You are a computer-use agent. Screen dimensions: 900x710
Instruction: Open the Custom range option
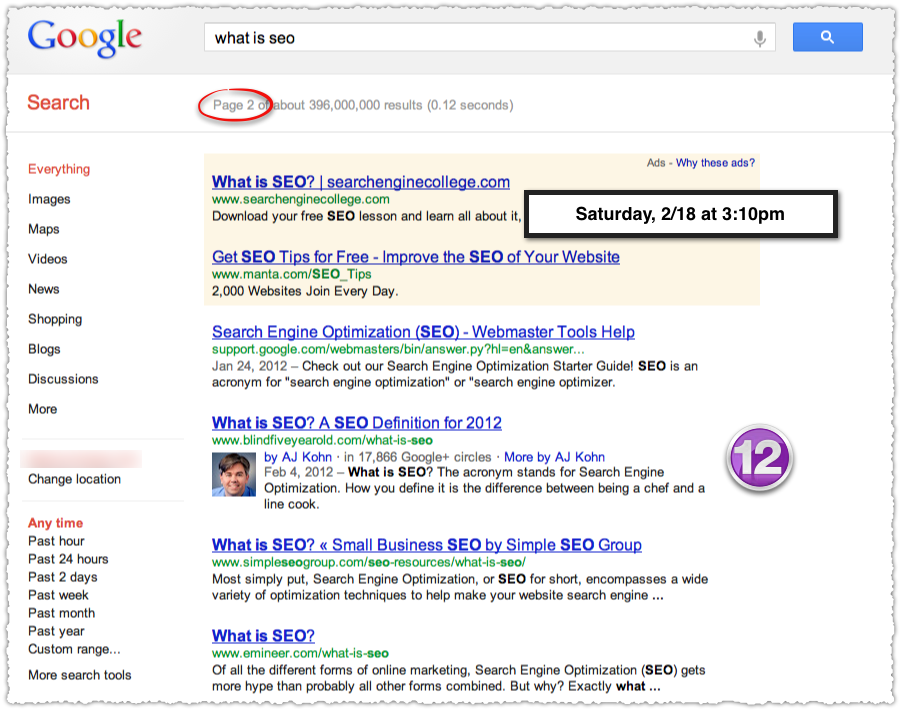tap(74, 649)
